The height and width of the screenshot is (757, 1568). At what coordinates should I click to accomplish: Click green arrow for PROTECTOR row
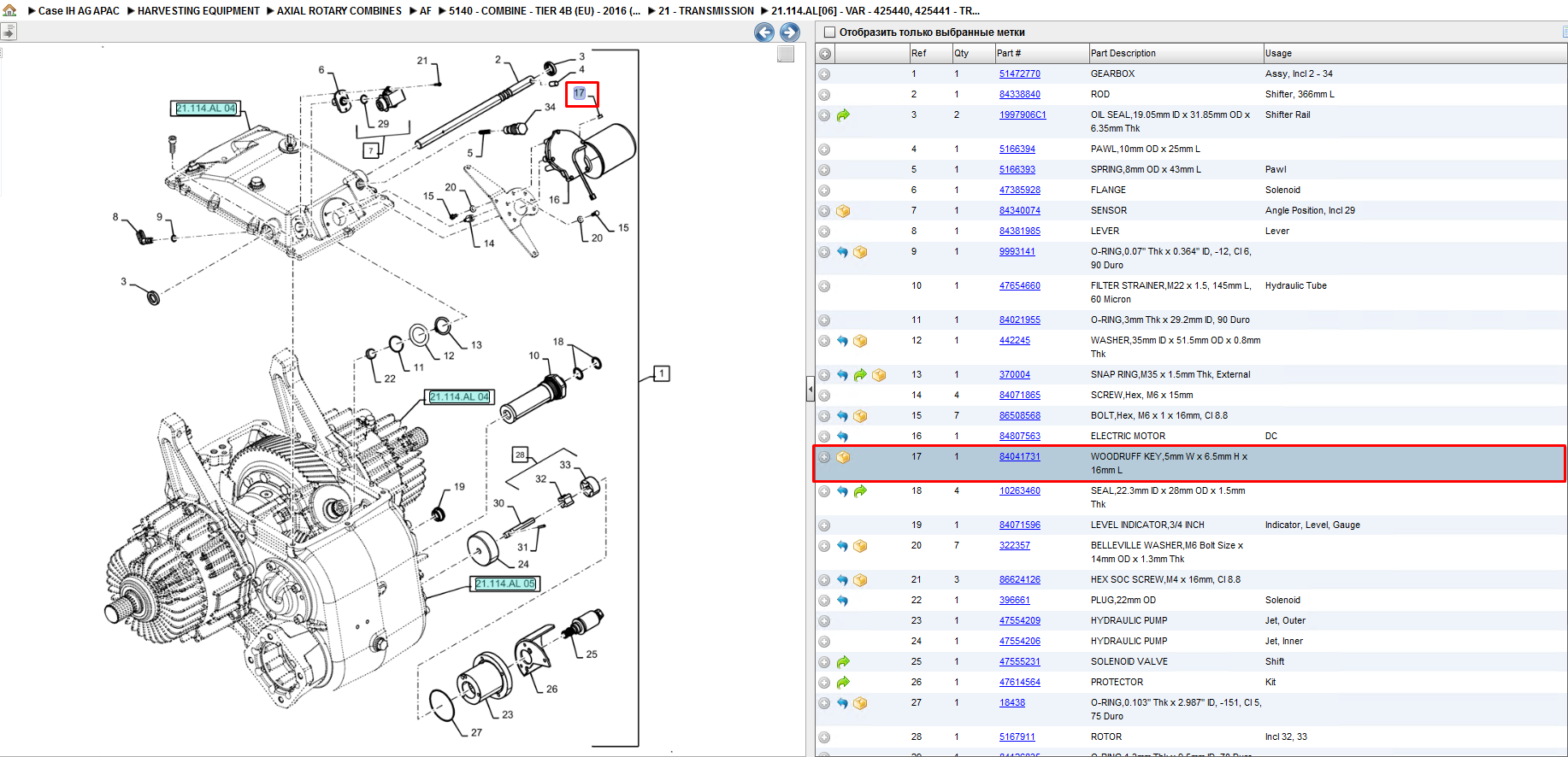[843, 683]
